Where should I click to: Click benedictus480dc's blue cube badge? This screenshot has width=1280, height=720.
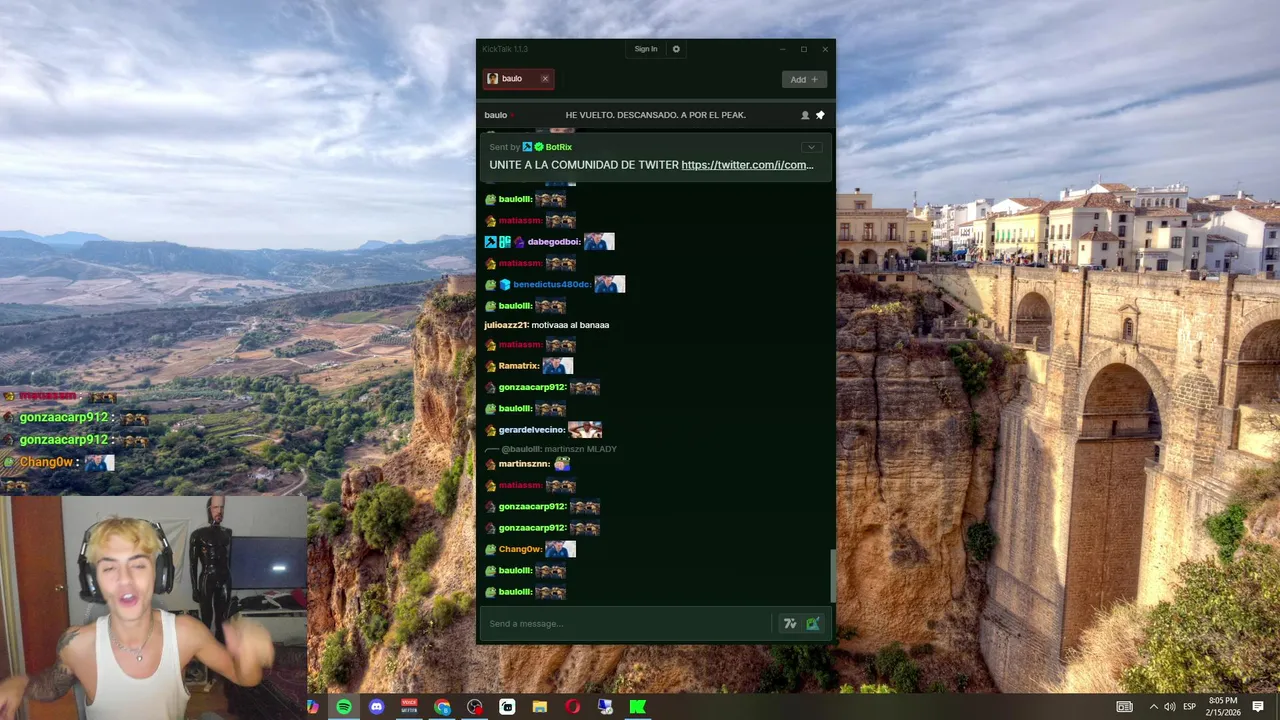click(x=505, y=285)
